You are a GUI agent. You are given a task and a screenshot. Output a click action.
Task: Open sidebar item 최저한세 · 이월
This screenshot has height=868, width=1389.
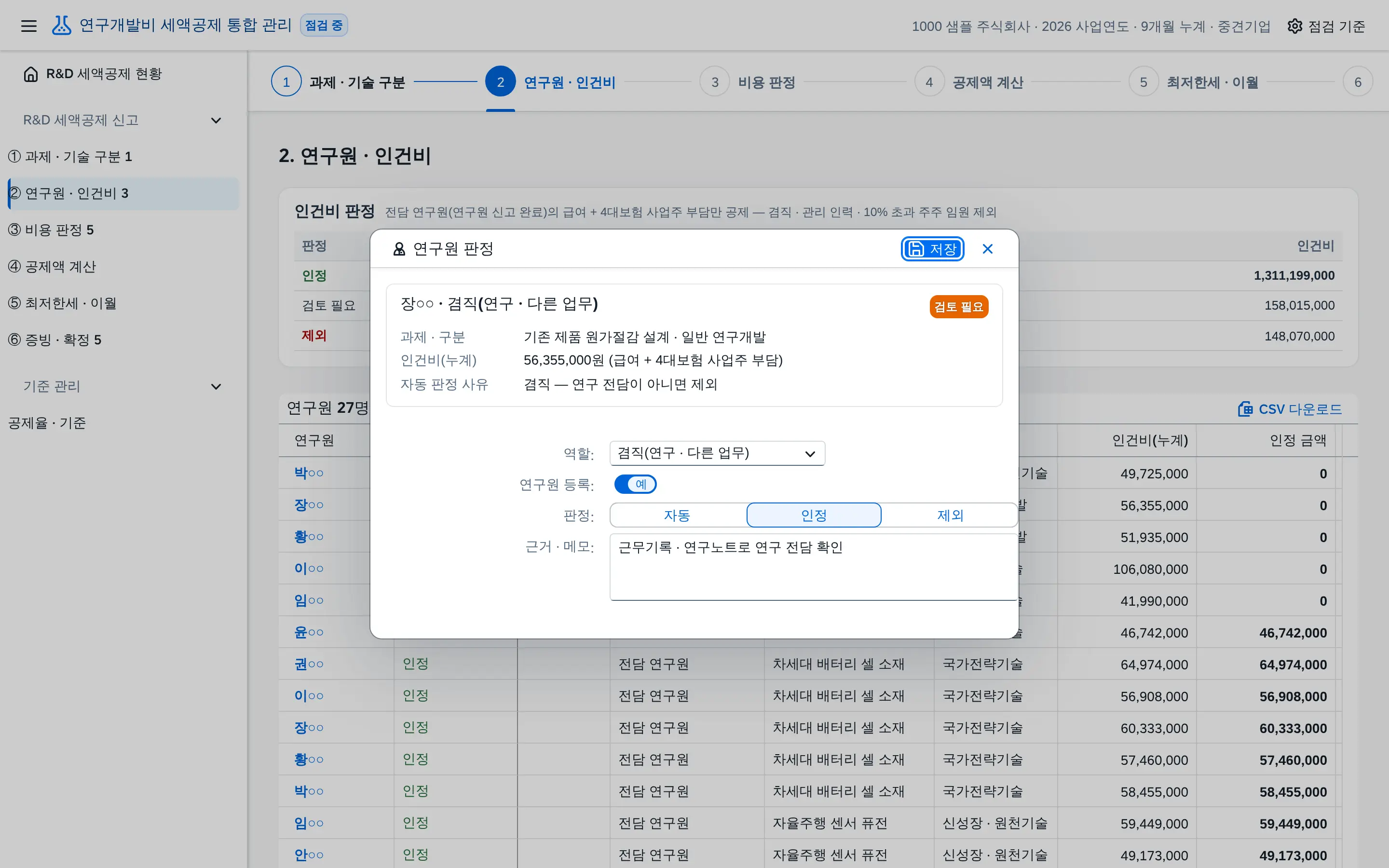click(123, 303)
